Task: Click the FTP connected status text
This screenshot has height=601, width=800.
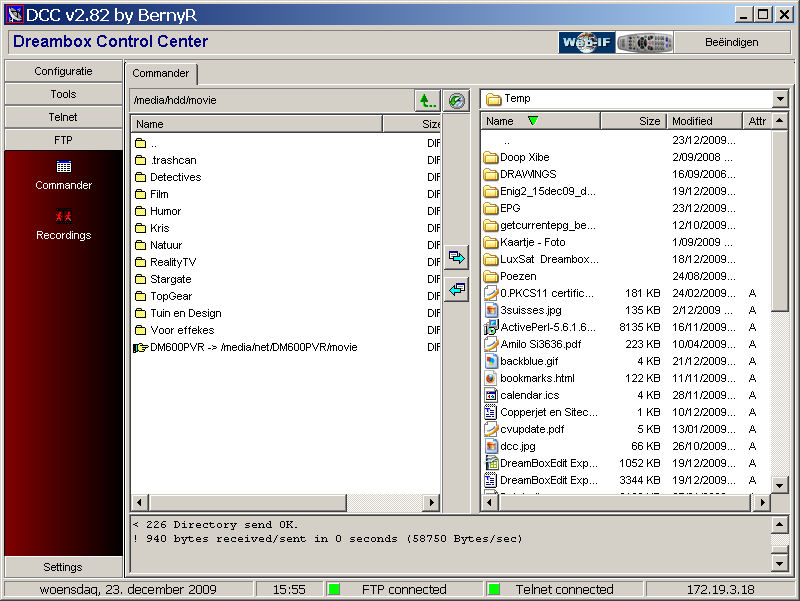Action: (x=404, y=590)
